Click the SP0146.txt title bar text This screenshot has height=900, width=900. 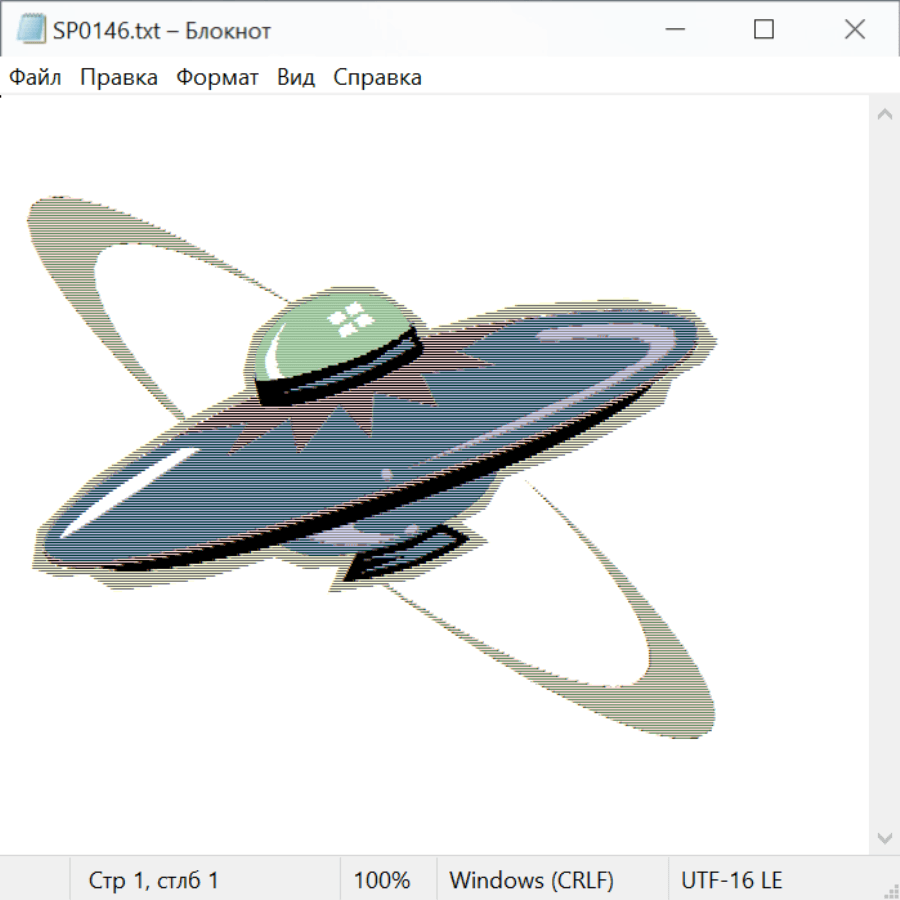point(162,31)
